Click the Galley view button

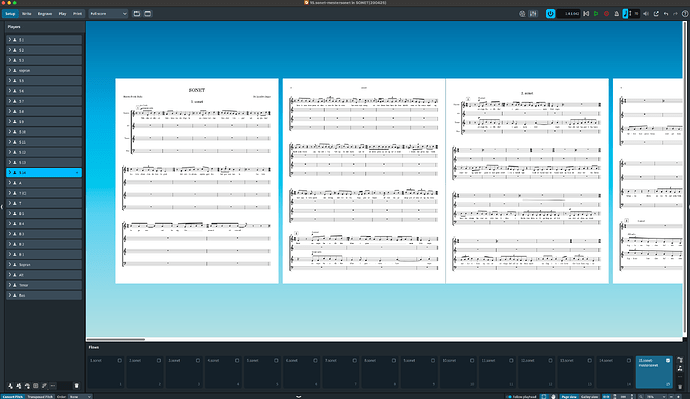[x=589, y=396]
